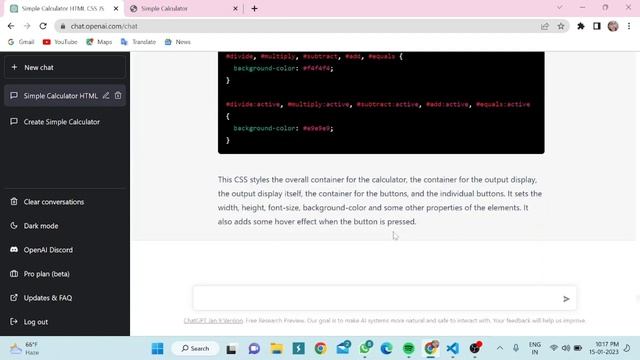Reload the current page
Viewport: 640px width, 360px height.
coord(43,26)
